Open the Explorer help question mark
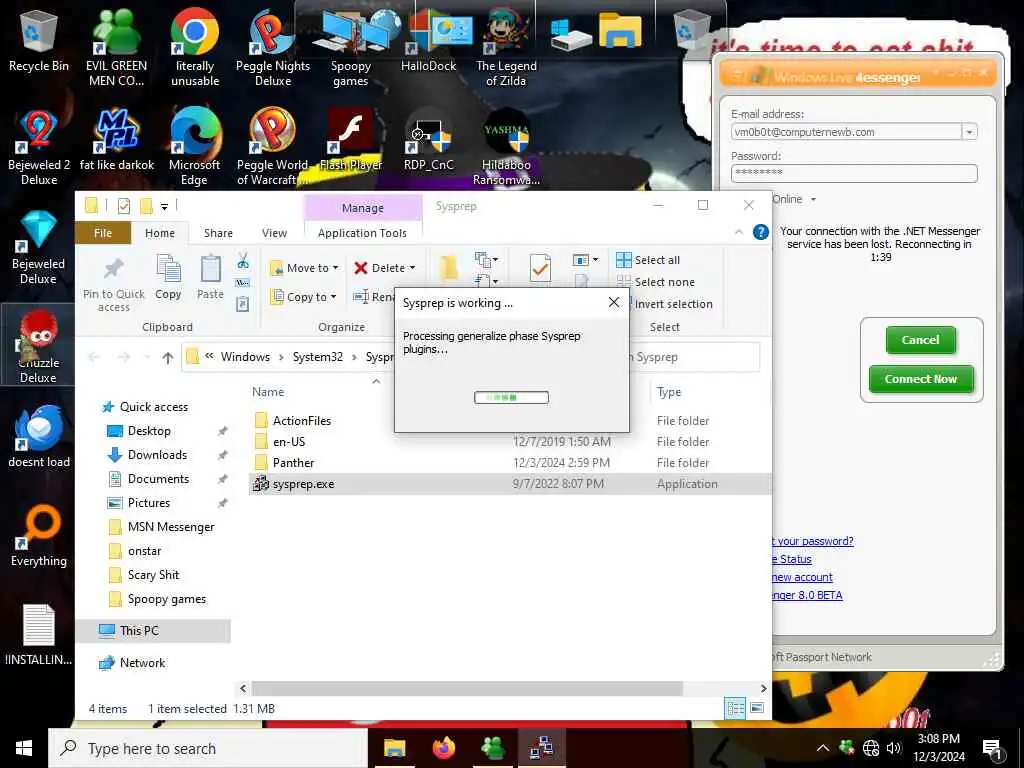The height and width of the screenshot is (768, 1024). click(760, 232)
